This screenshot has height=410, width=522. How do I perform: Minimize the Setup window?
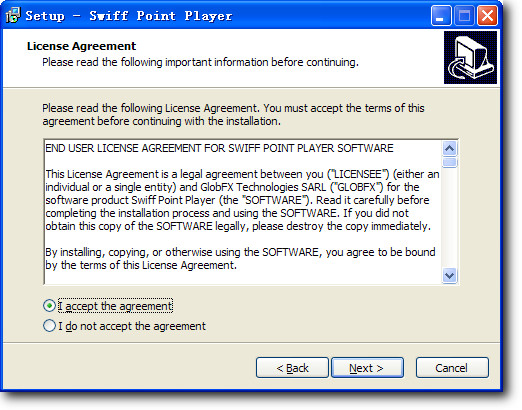440,15
